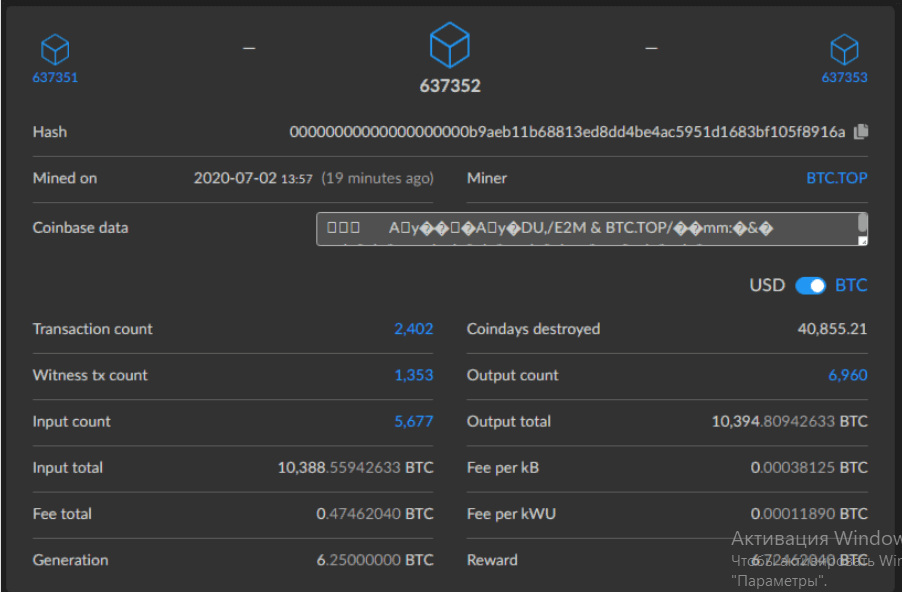The height and width of the screenshot is (592, 902).
Task: Click the 'Mined on' label
Action: tap(65, 178)
